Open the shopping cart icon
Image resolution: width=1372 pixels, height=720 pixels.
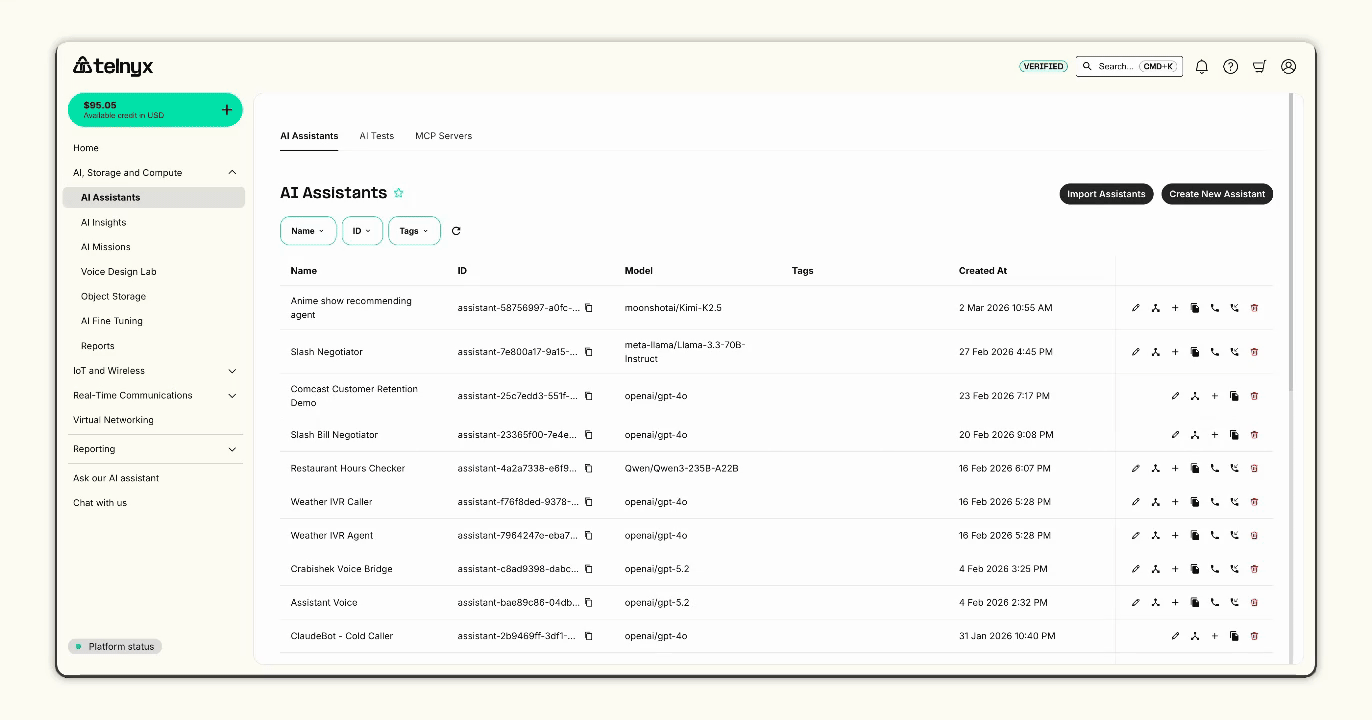pos(1259,67)
